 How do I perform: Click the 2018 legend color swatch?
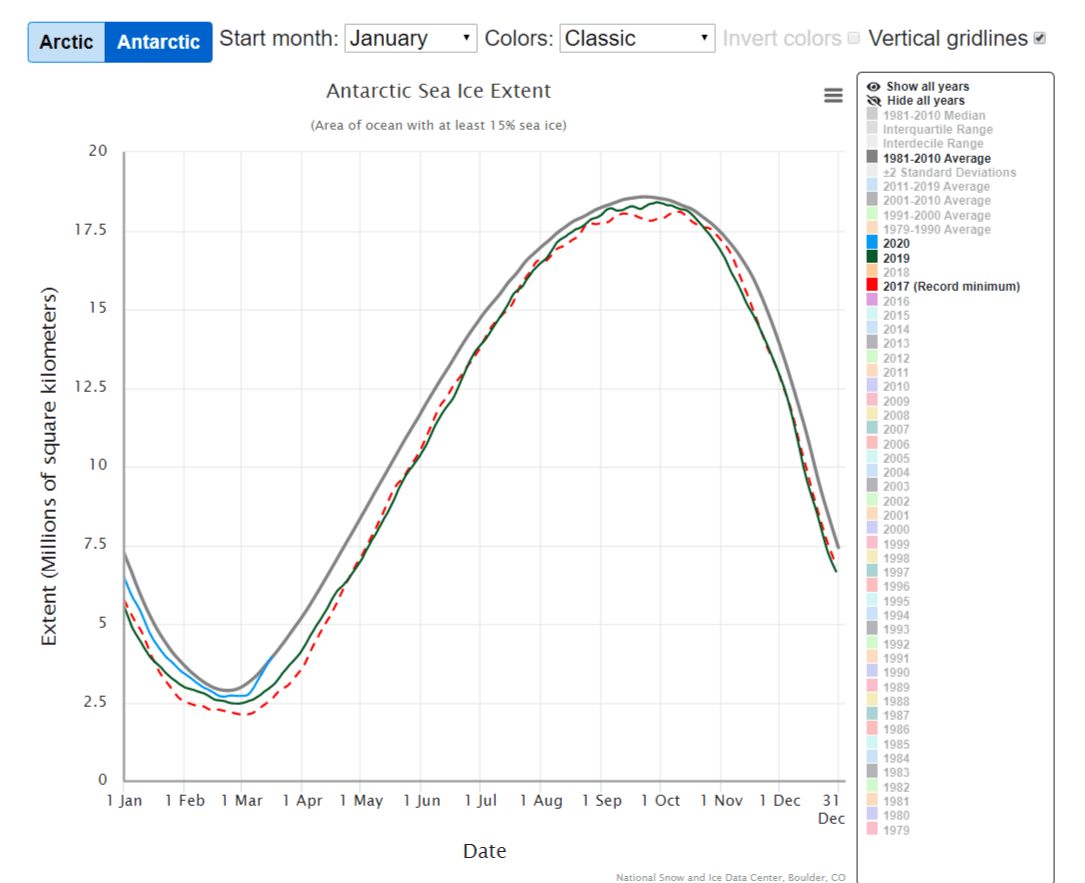pyautogui.click(x=874, y=272)
